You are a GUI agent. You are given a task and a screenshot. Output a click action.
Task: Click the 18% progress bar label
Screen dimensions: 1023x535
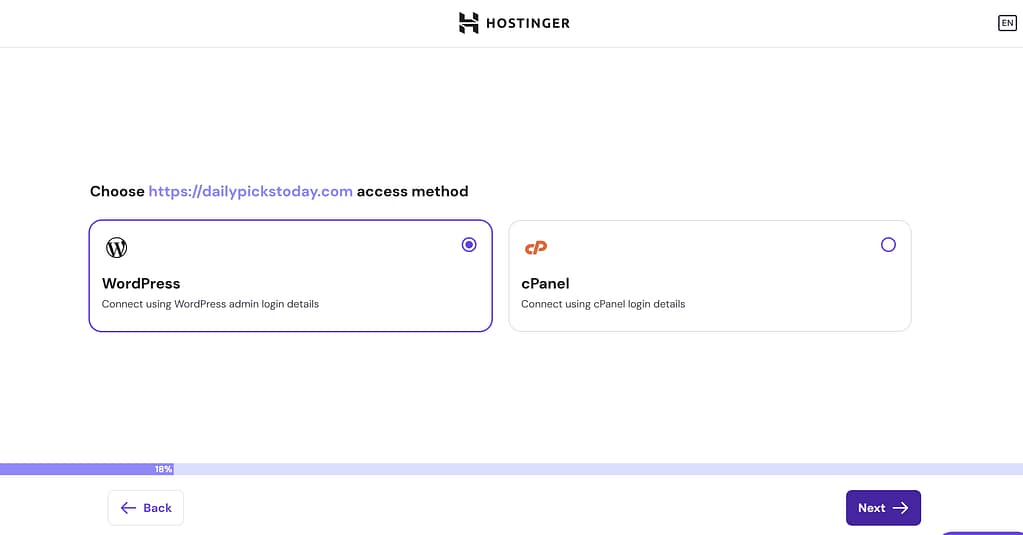click(x=163, y=469)
